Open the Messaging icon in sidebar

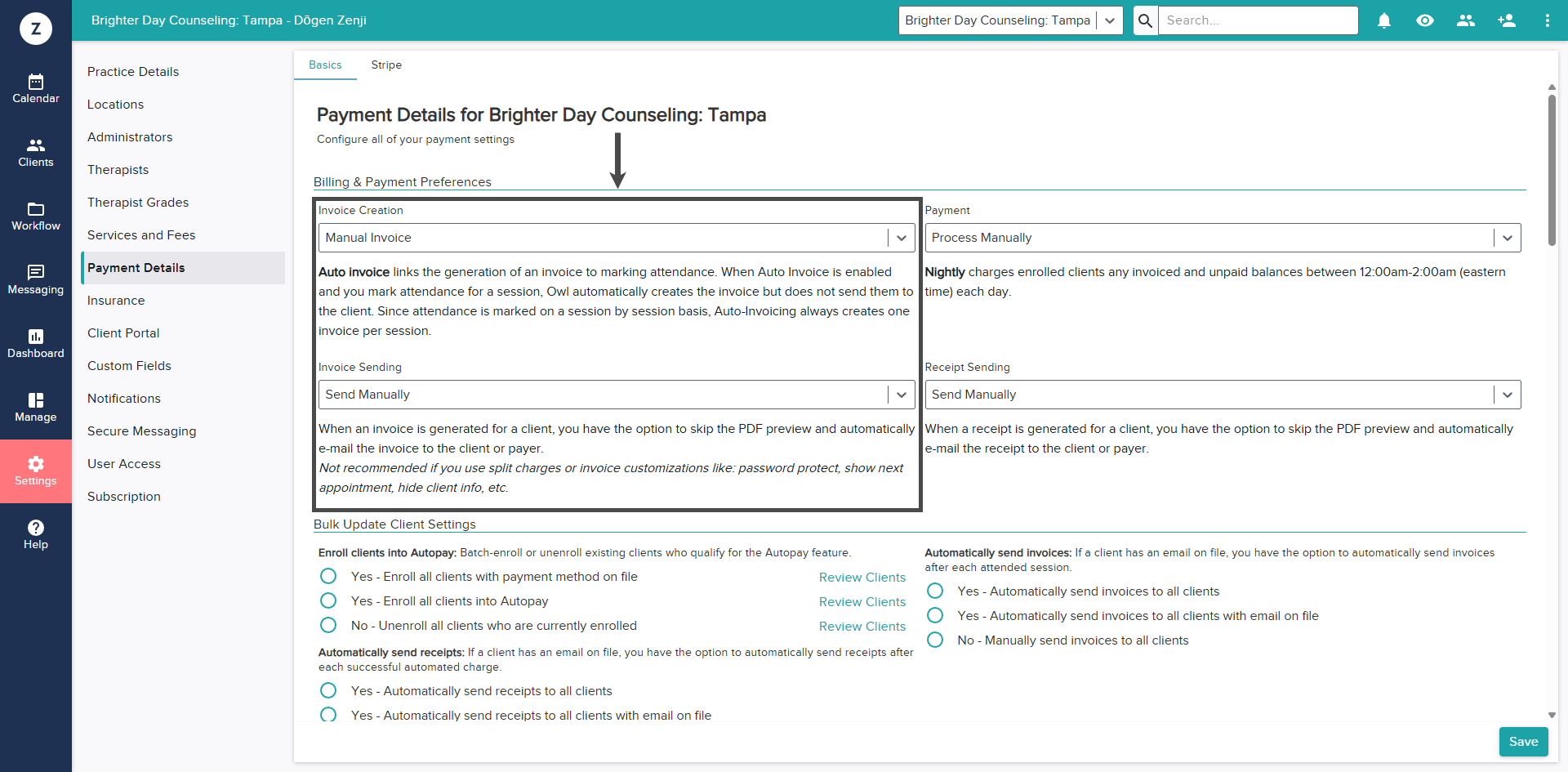(x=36, y=273)
